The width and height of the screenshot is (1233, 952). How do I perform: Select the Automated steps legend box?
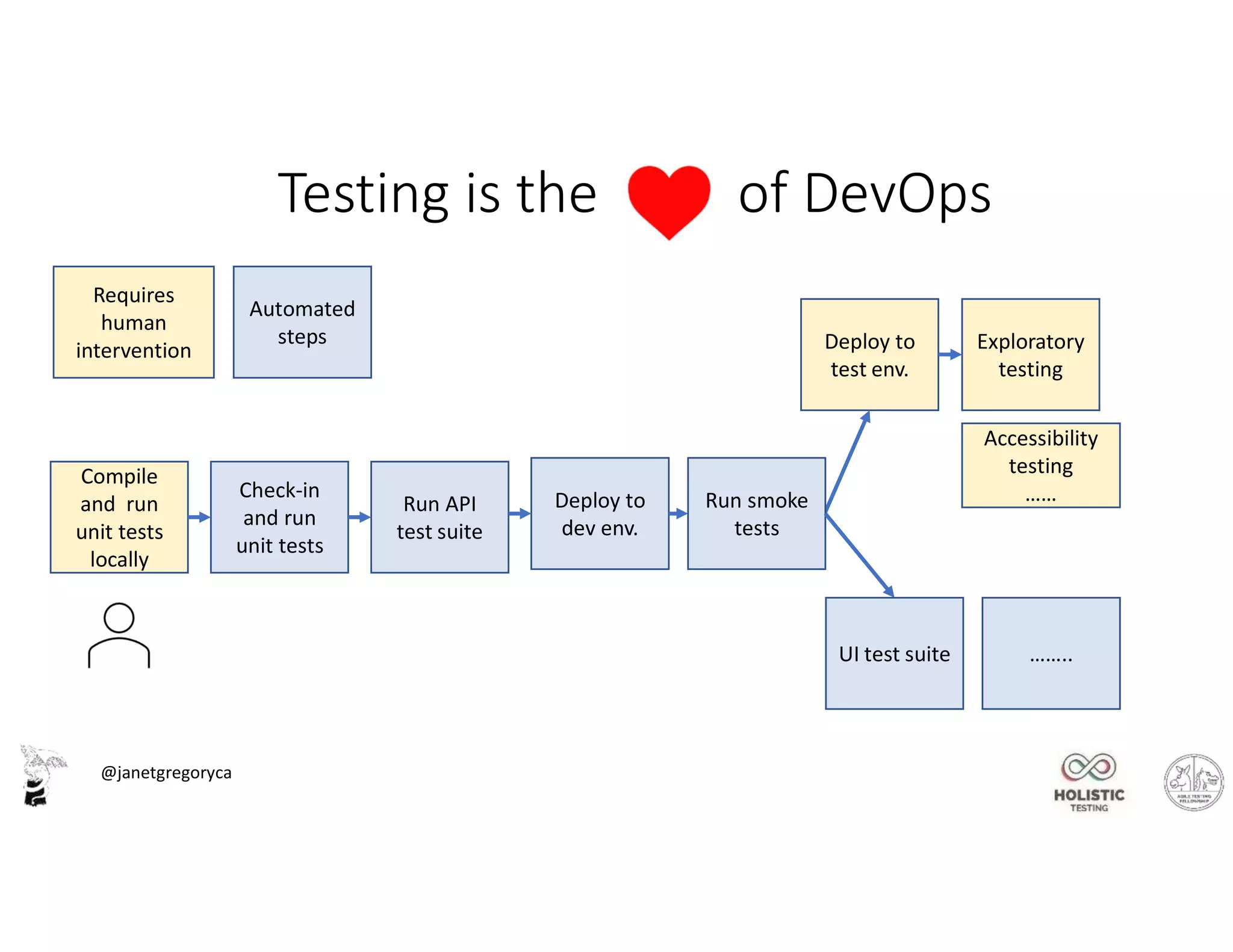[302, 323]
